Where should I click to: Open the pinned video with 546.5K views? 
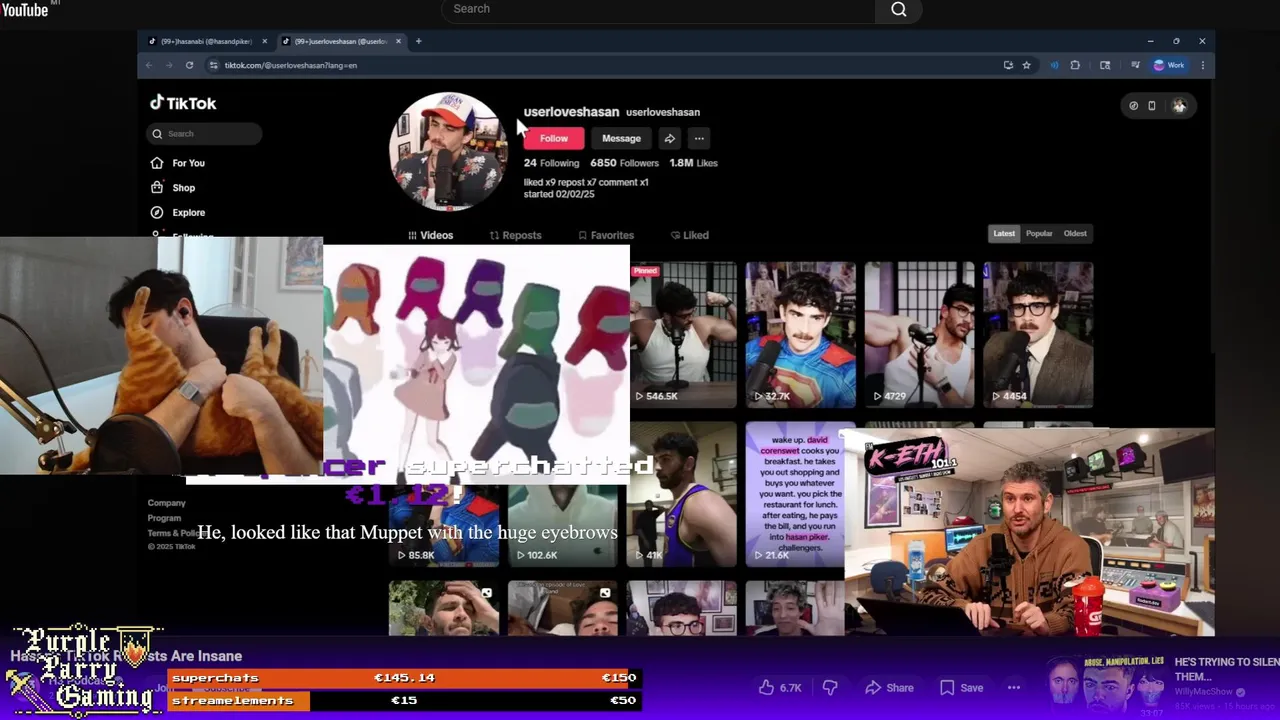pyautogui.click(x=682, y=334)
